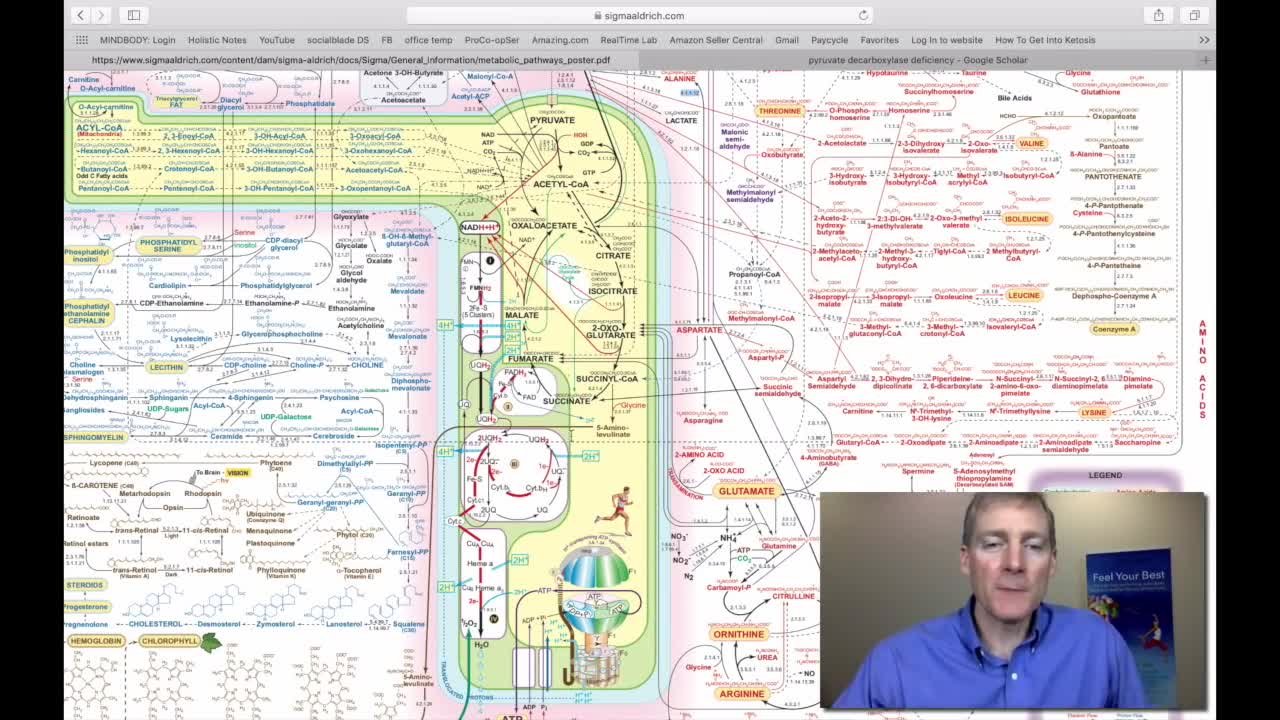Click the LYSINE box
The height and width of the screenshot is (720, 1280).
pos(1094,412)
